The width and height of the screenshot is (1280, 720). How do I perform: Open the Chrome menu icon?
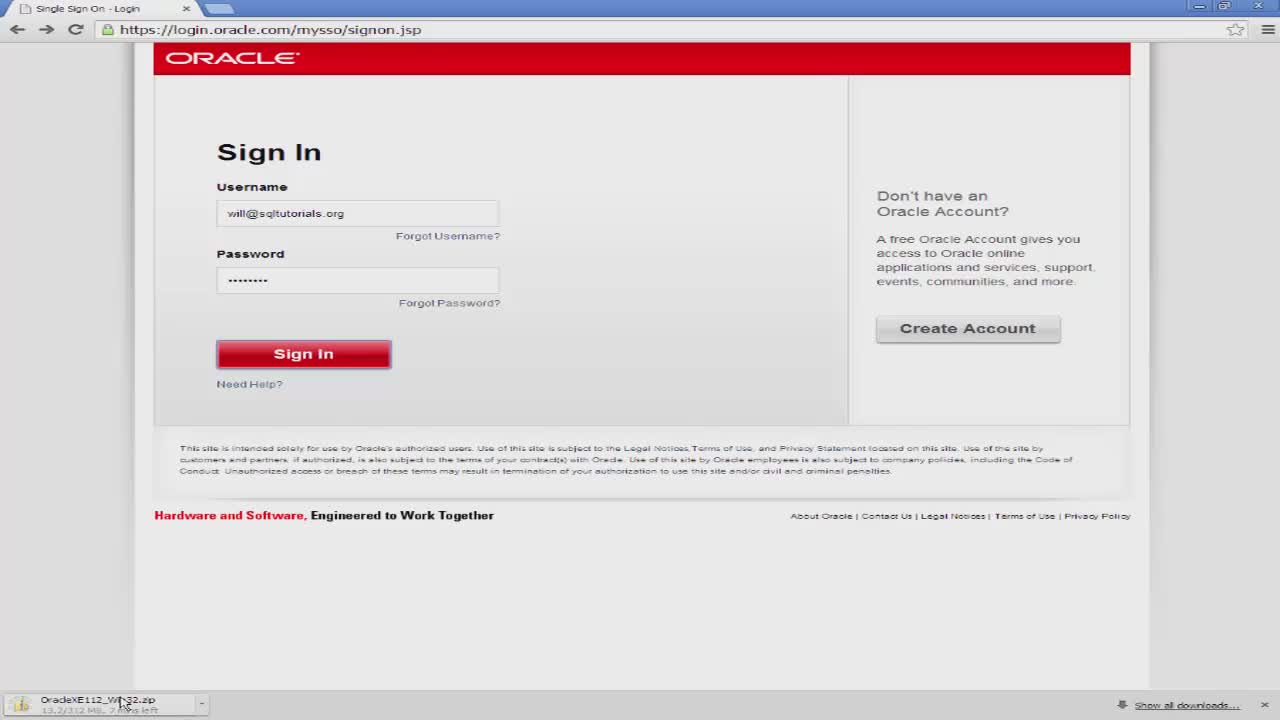click(1267, 29)
